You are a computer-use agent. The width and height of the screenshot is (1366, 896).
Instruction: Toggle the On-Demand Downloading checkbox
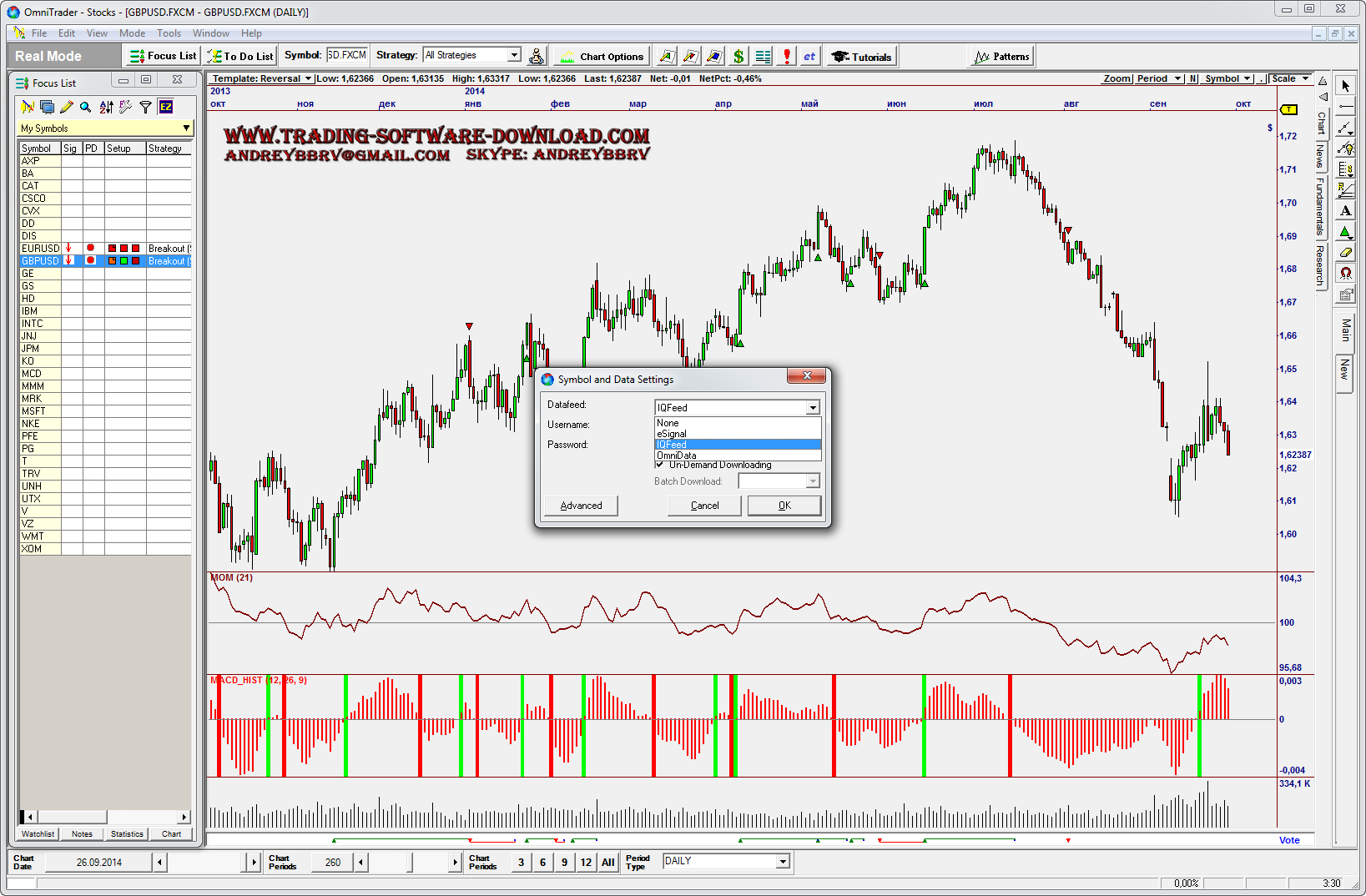pos(660,465)
